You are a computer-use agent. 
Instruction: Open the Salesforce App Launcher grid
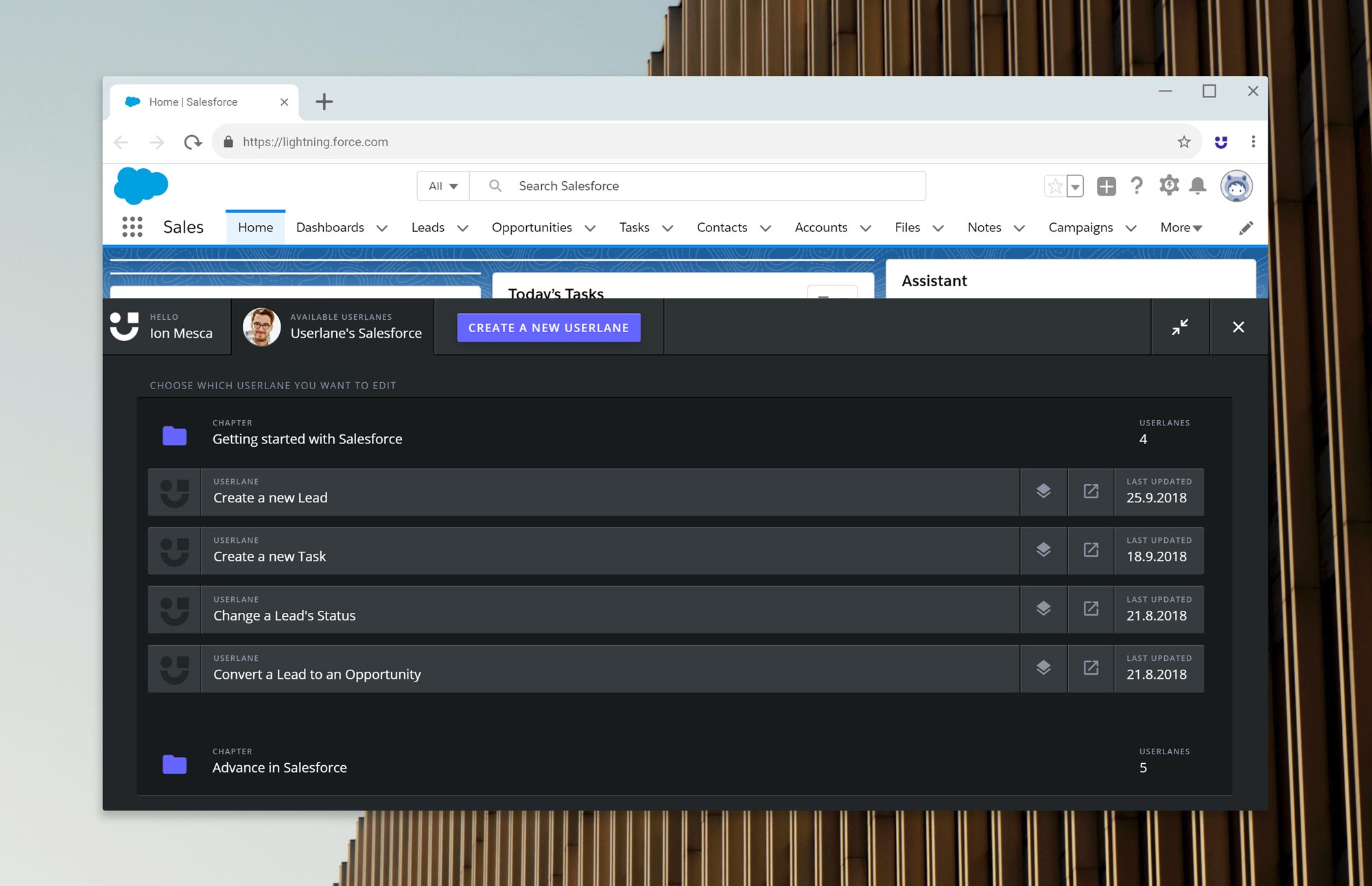[x=132, y=227]
